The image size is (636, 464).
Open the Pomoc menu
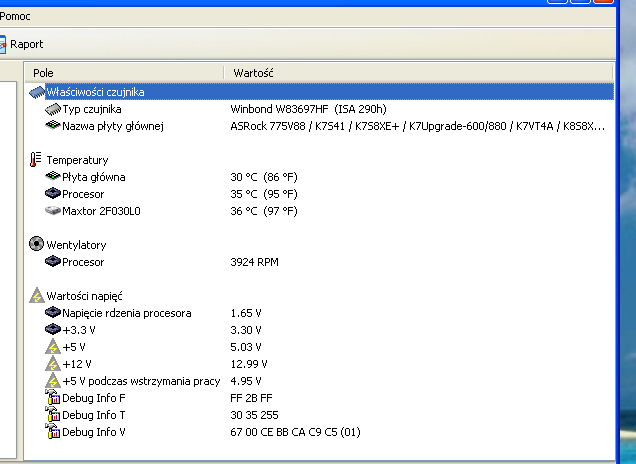[x=15, y=16]
